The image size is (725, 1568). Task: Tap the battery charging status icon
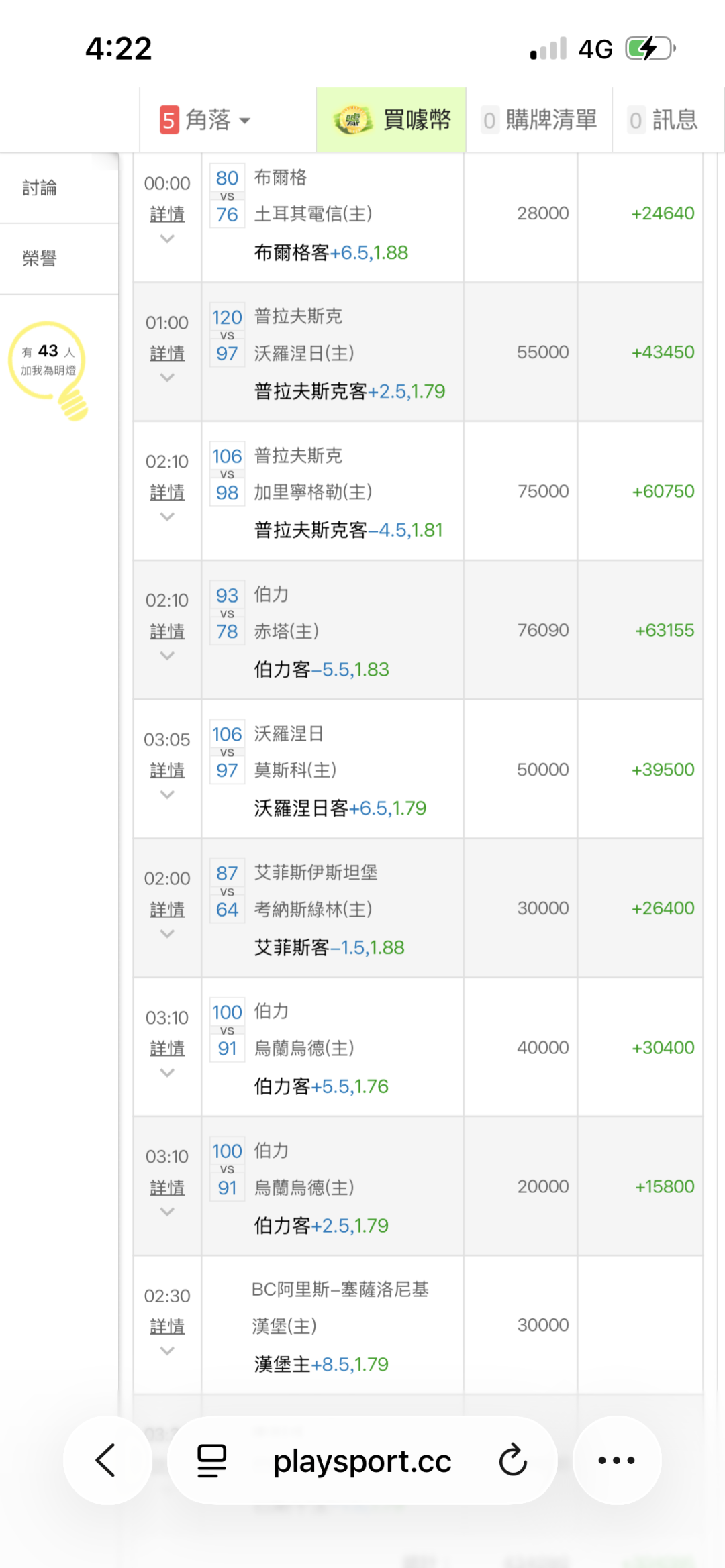point(649,48)
